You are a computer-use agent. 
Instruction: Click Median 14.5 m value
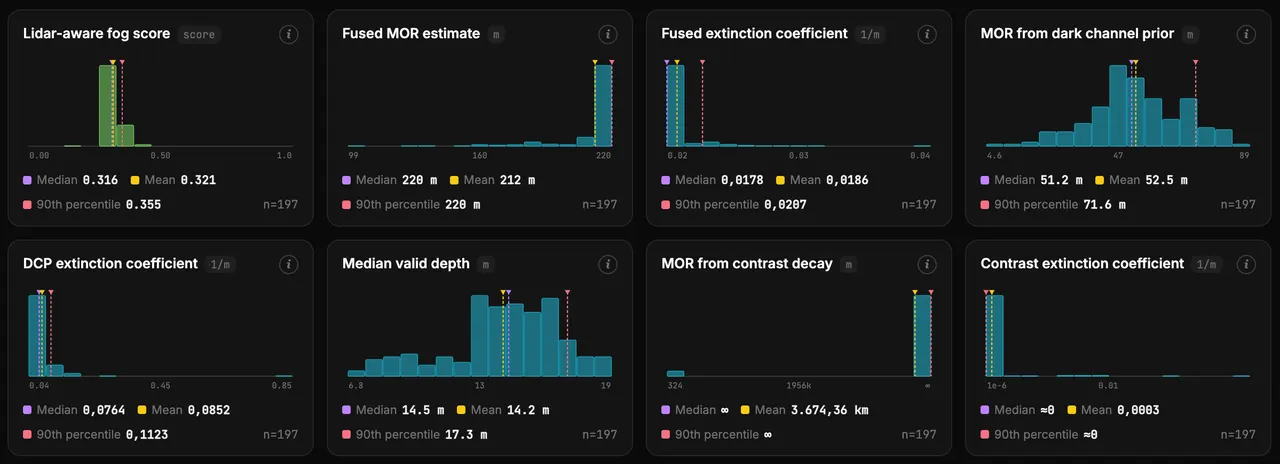[x=423, y=410]
